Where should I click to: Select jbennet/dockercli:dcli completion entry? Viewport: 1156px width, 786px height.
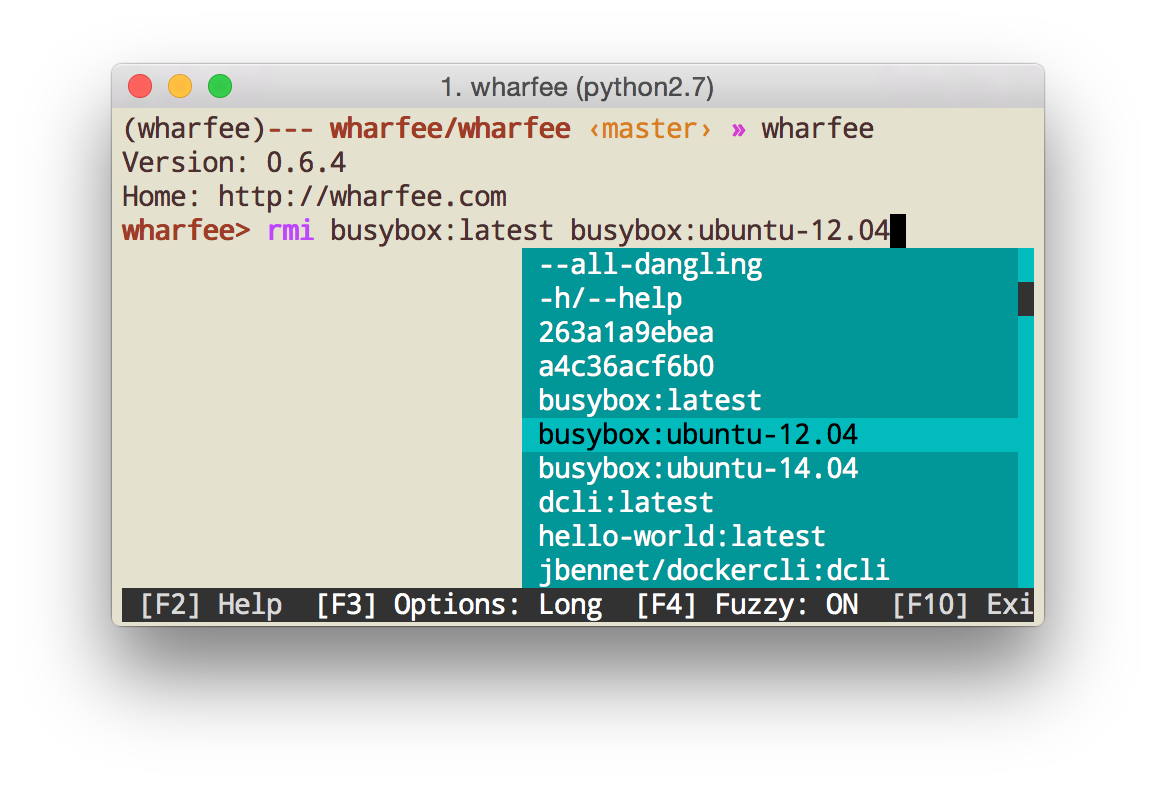tap(770, 571)
